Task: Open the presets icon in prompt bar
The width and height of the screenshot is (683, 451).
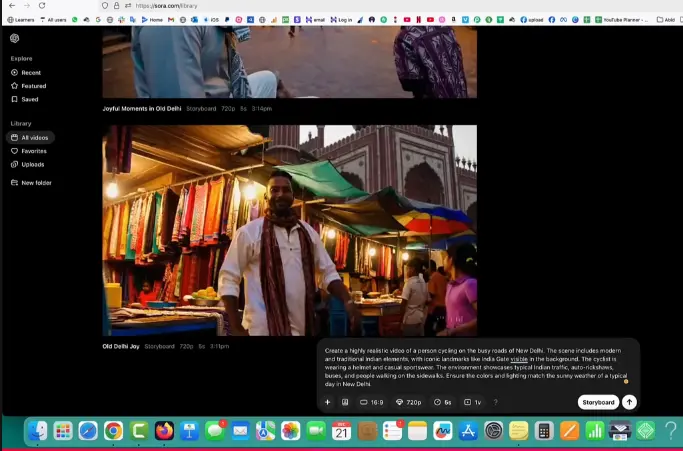Action: coord(345,402)
